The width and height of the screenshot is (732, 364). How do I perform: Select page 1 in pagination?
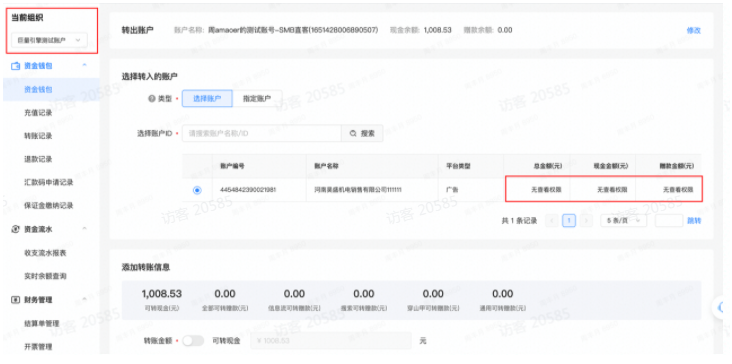point(569,220)
